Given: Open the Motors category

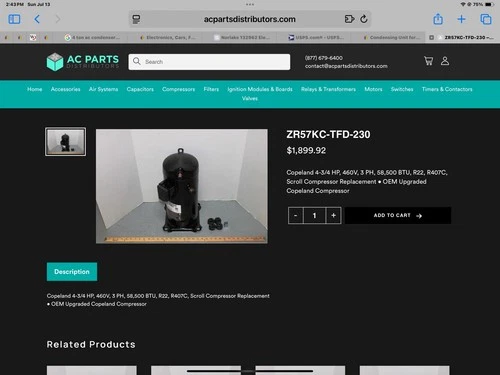Looking at the screenshot, I should pyautogui.click(x=373, y=89).
